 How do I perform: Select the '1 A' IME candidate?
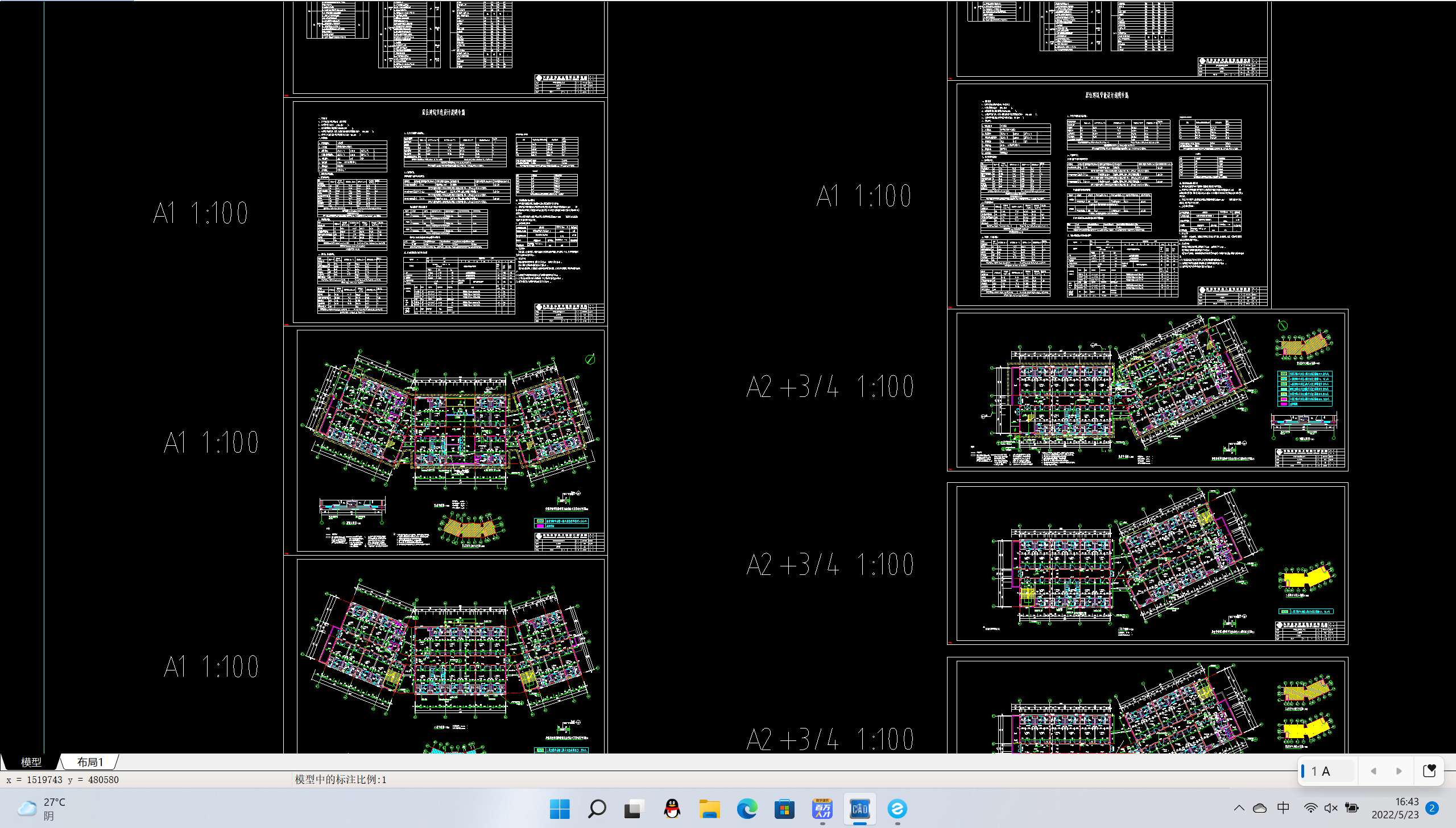[x=1321, y=771]
